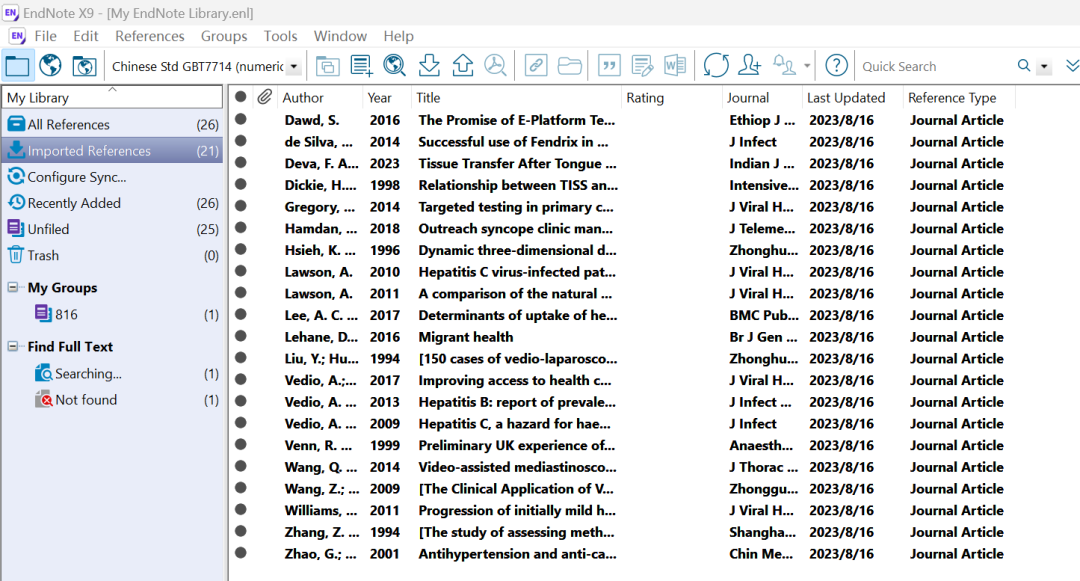This screenshot has height=581, width=1080.
Task: Switch to Local Library Mode
Action: point(17,66)
